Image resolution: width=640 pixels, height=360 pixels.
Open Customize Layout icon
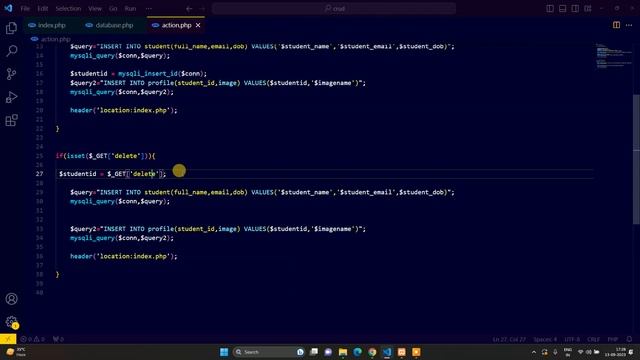[588, 8]
